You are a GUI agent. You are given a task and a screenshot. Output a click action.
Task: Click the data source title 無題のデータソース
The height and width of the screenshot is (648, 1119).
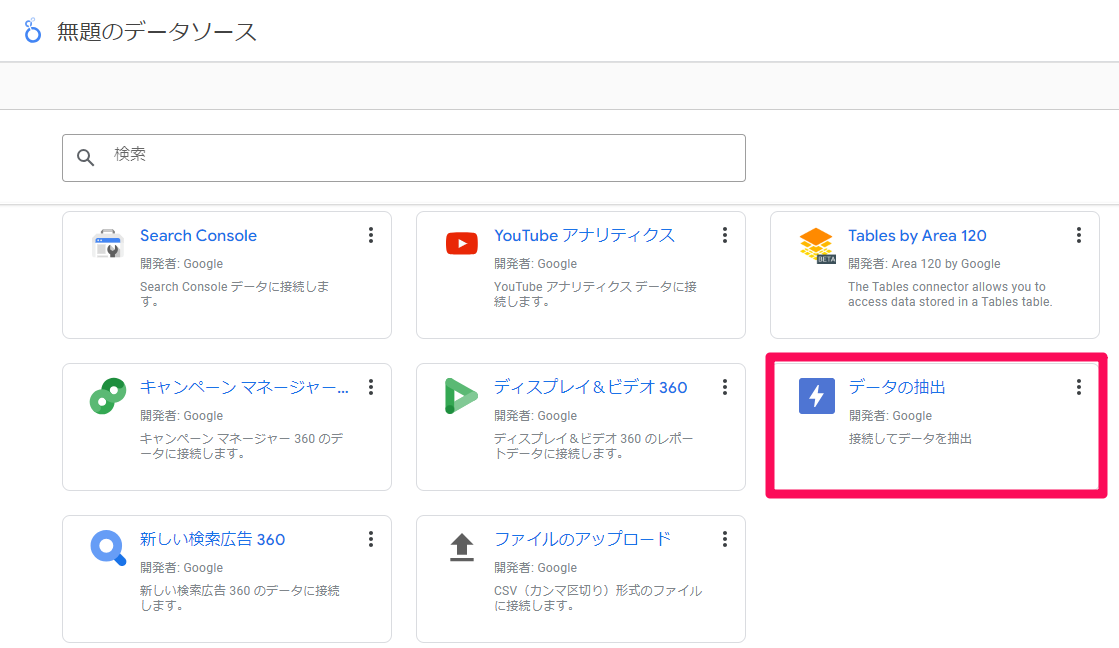[156, 32]
